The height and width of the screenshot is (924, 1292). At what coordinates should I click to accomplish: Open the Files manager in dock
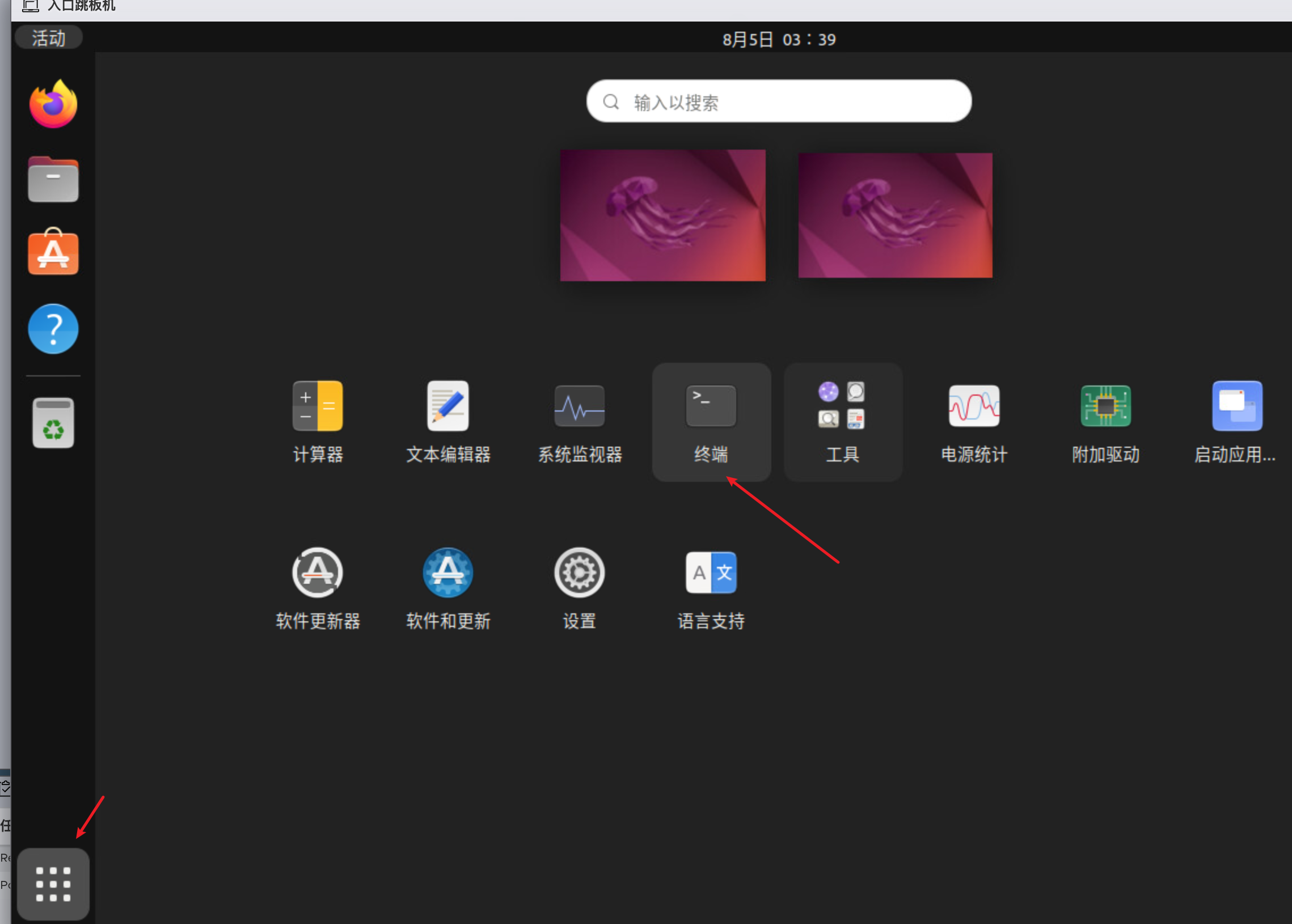click(x=53, y=179)
